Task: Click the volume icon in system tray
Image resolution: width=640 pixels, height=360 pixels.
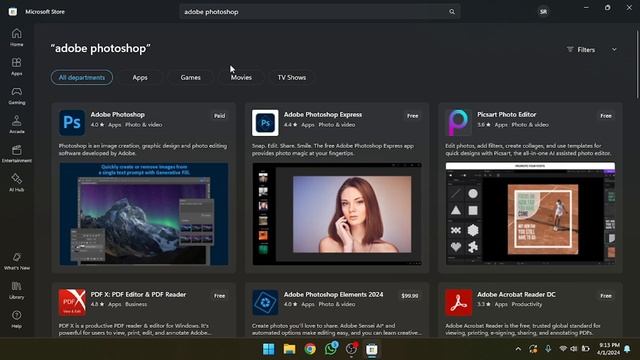Action: 573,349
